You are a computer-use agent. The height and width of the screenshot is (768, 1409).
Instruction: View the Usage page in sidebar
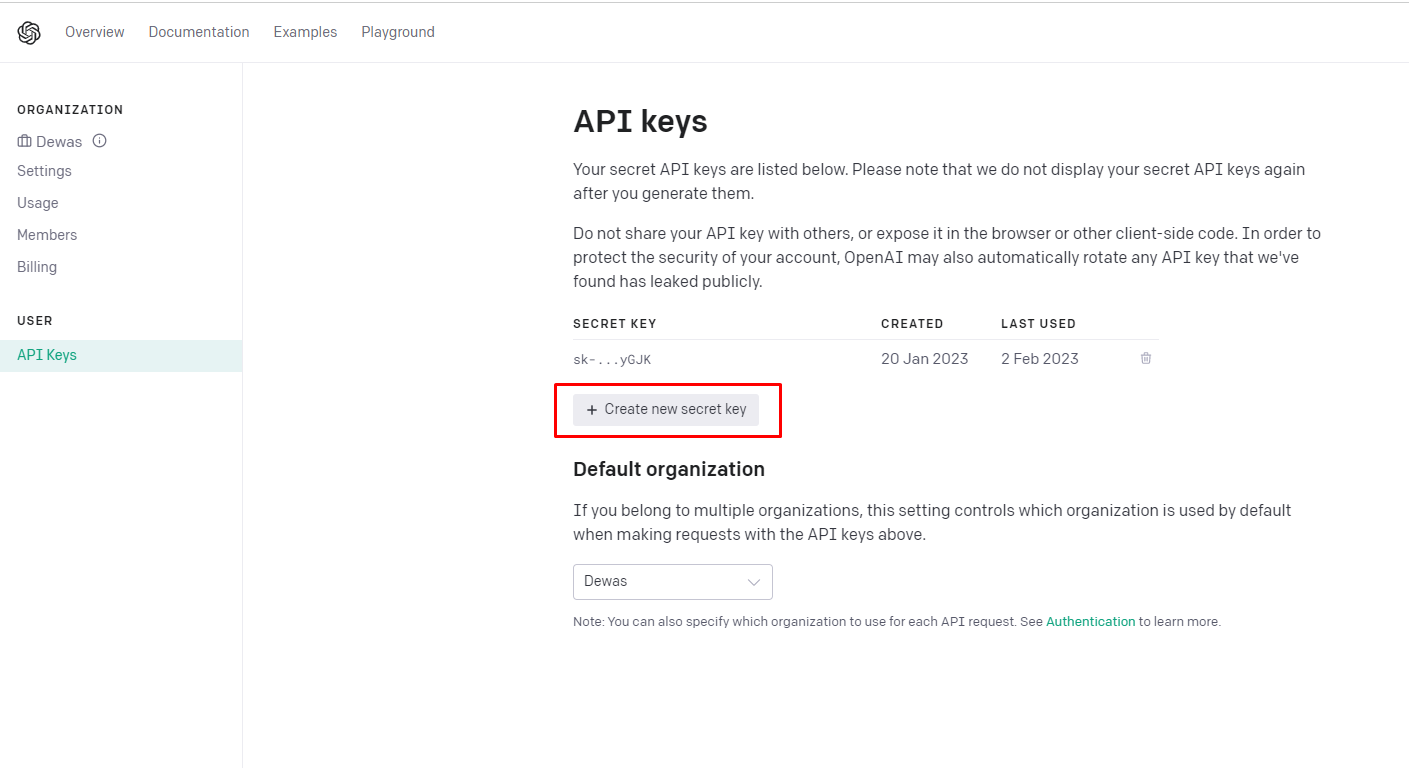pos(38,203)
